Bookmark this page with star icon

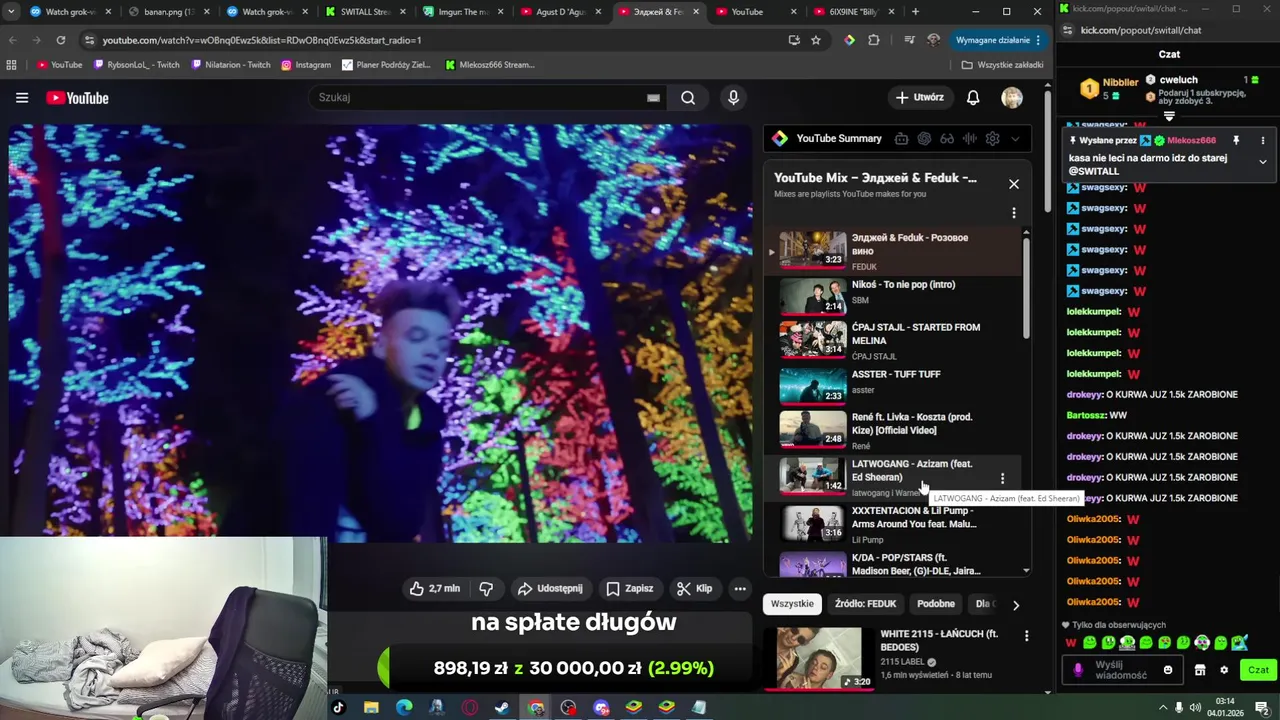click(816, 40)
